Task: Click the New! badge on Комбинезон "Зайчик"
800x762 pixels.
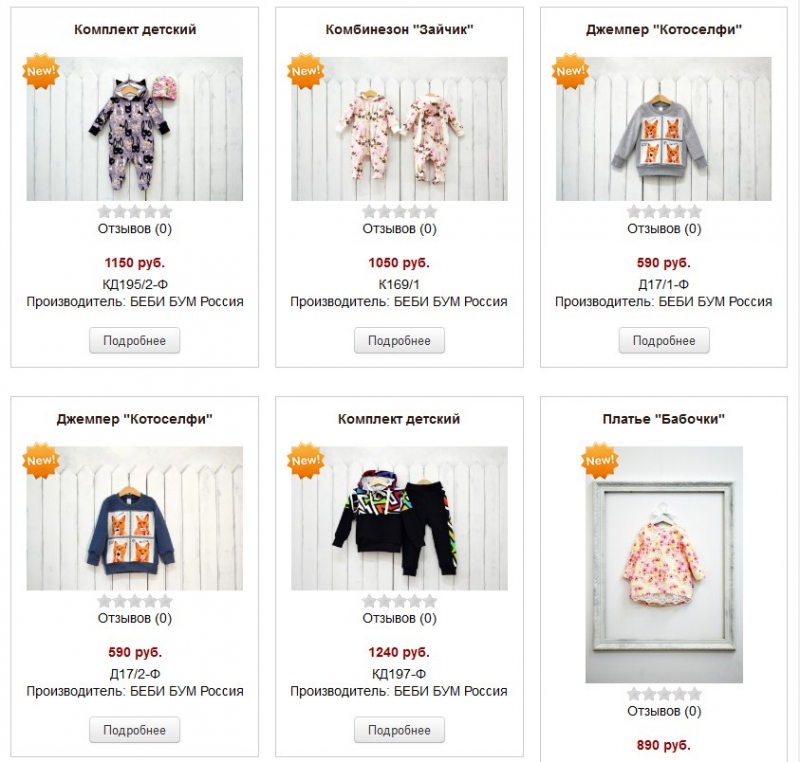Action: pyautogui.click(x=306, y=71)
